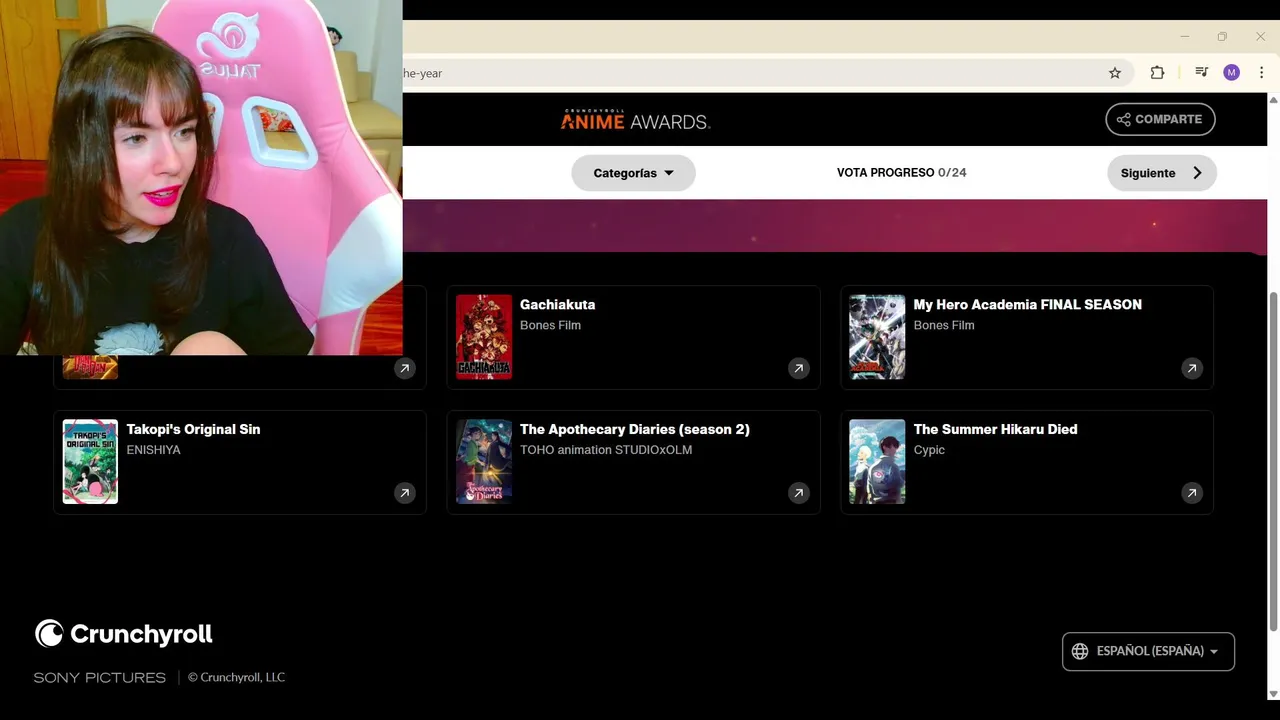Go to the next category with Siguiente
This screenshot has width=1280, height=720.
[x=1161, y=173]
